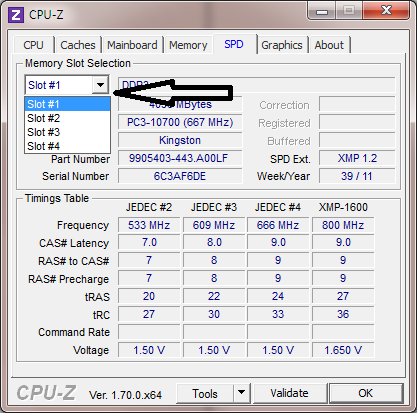Click the PC3-10700 (667 MHz) bandwidth field
Image resolution: width=417 pixels, height=413 pixels.
[180, 122]
